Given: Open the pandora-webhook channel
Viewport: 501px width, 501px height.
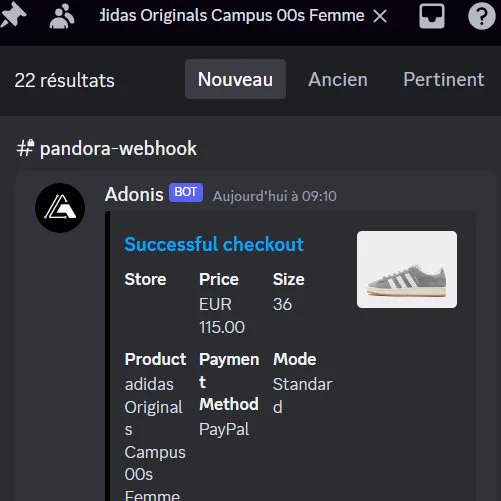Looking at the screenshot, I should coord(118,148).
